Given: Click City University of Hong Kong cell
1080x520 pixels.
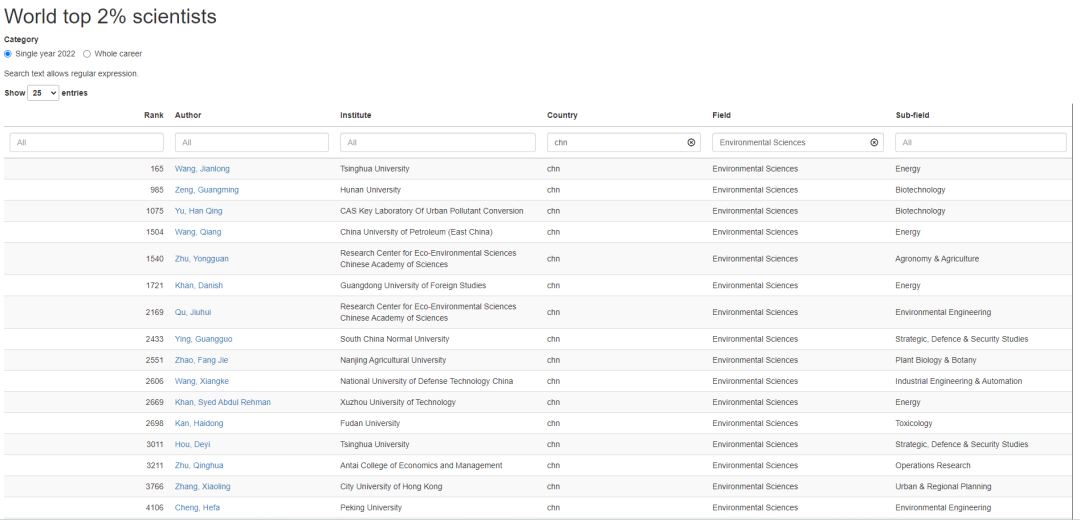Looking at the screenshot, I should [391, 487].
